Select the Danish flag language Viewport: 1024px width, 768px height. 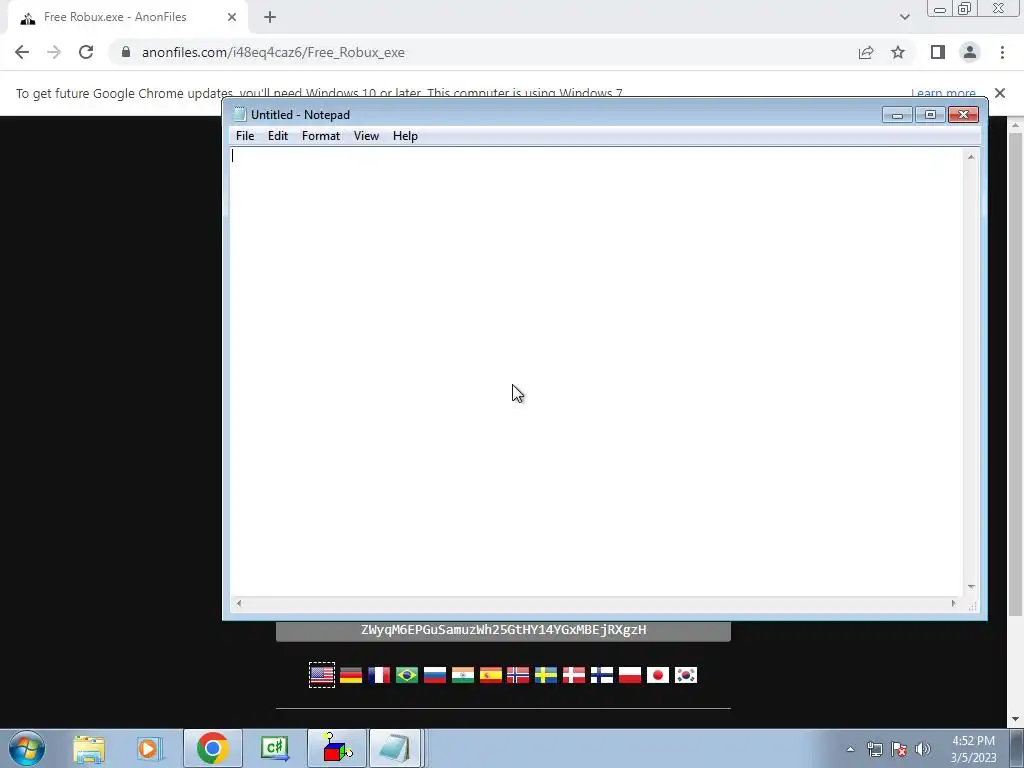pyautogui.click(x=574, y=675)
